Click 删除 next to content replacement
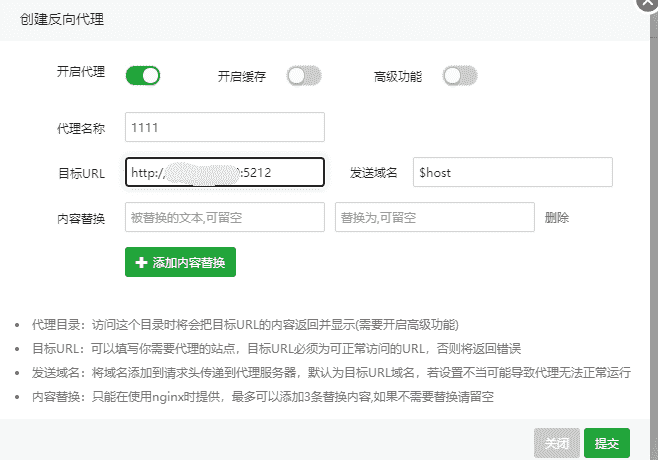Image resolution: width=658 pixels, height=460 pixels. click(557, 217)
